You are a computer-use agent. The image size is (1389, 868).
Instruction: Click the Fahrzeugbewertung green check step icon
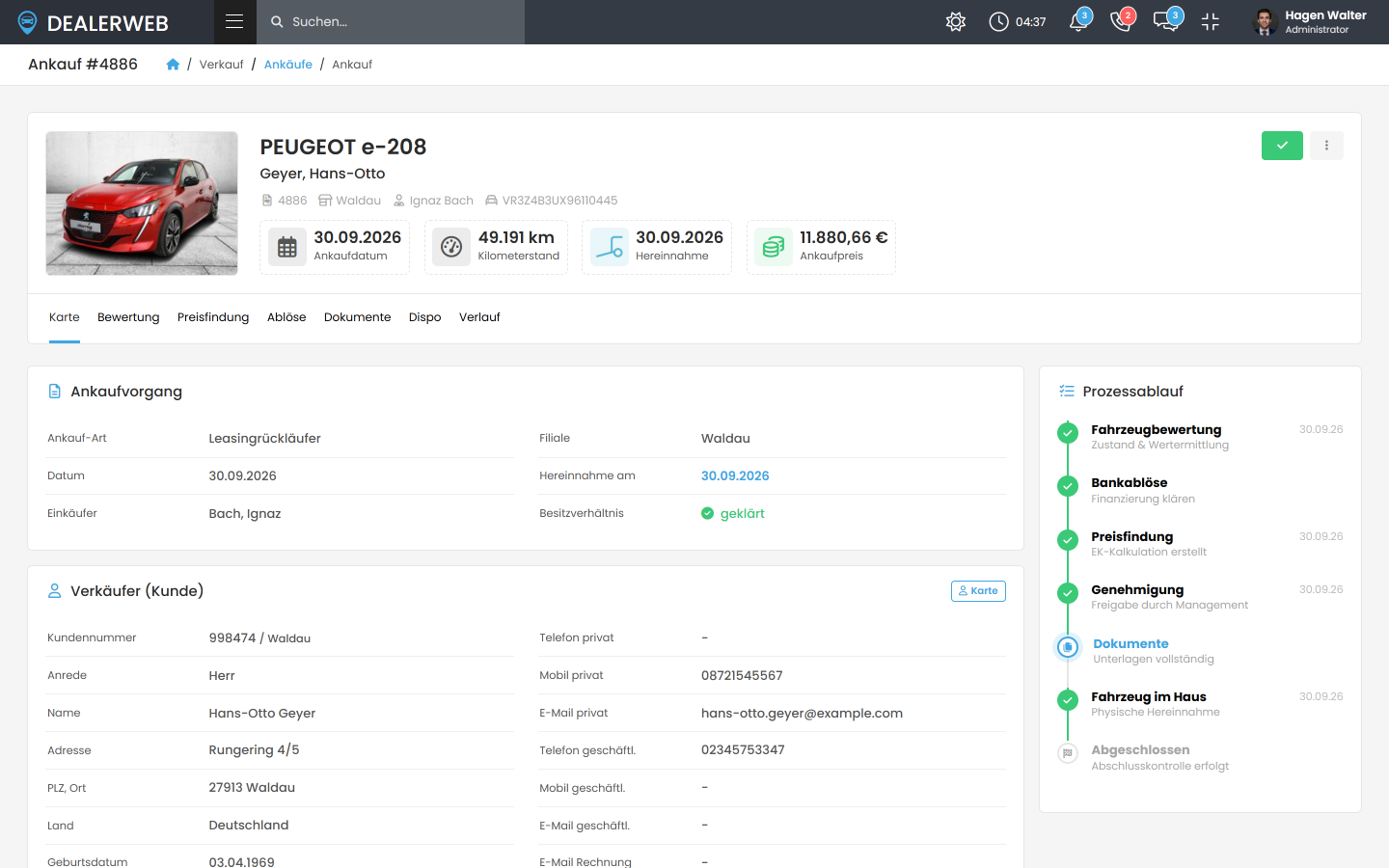pos(1068,433)
